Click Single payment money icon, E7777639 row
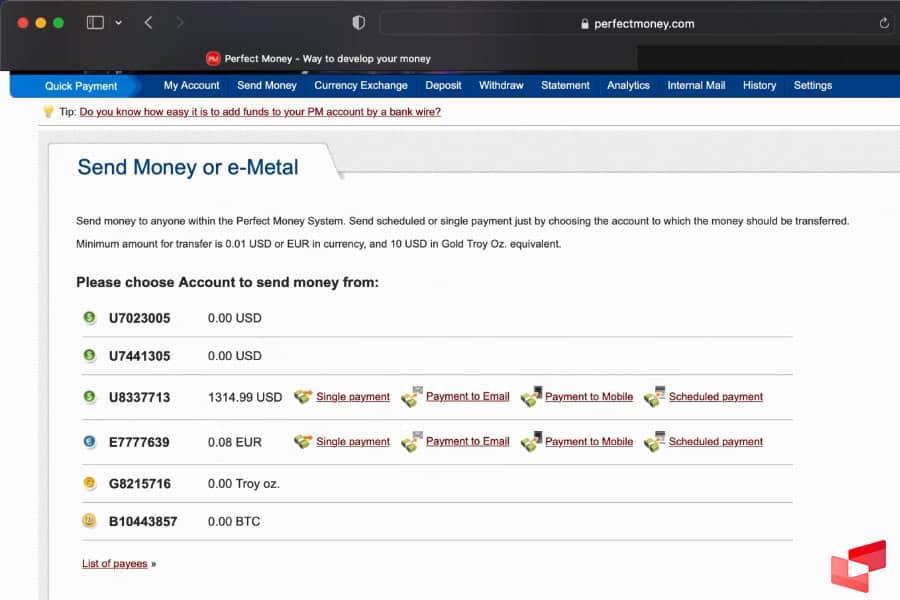The image size is (900, 600). coord(302,442)
